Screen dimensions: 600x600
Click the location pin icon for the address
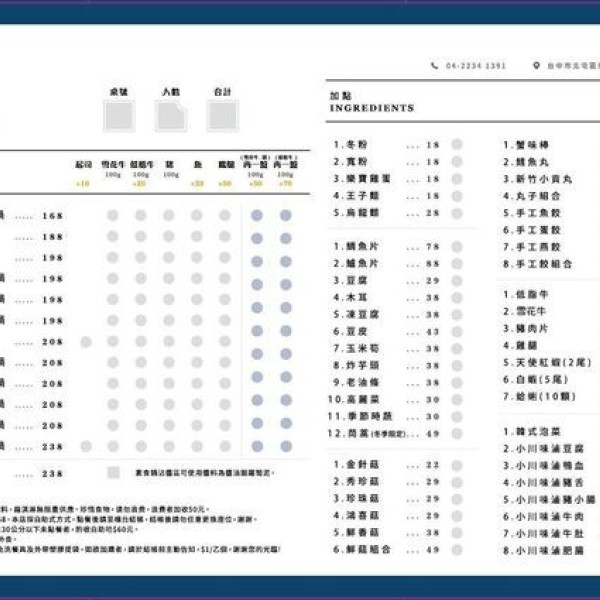[536, 66]
